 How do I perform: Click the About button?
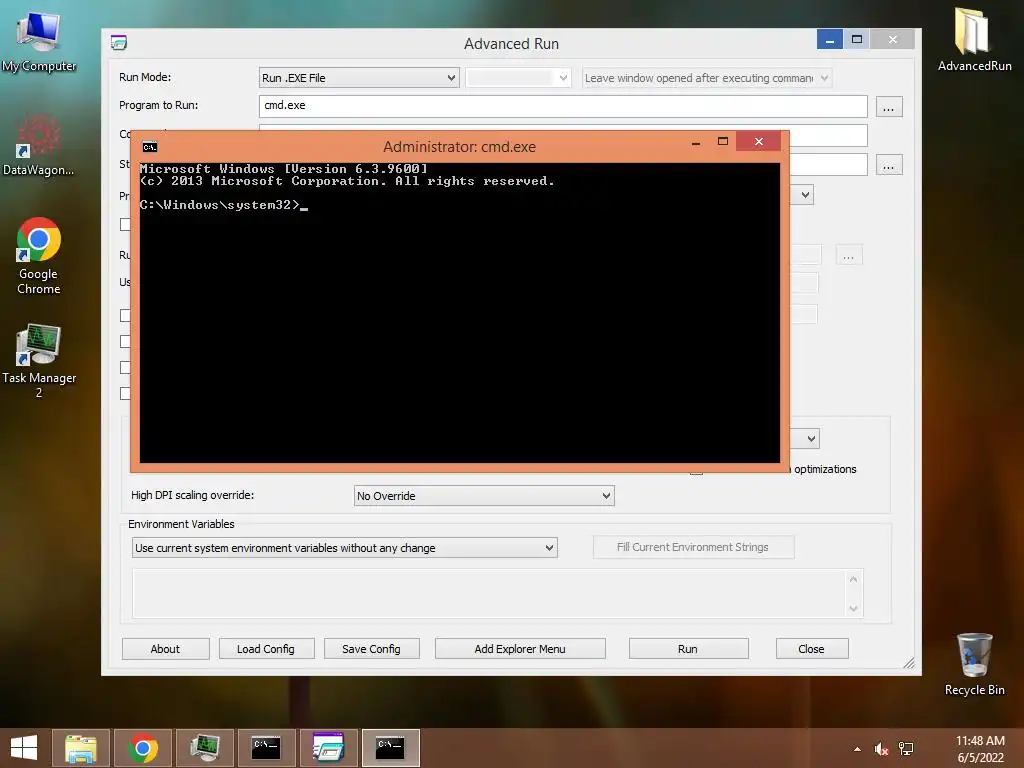coord(165,648)
